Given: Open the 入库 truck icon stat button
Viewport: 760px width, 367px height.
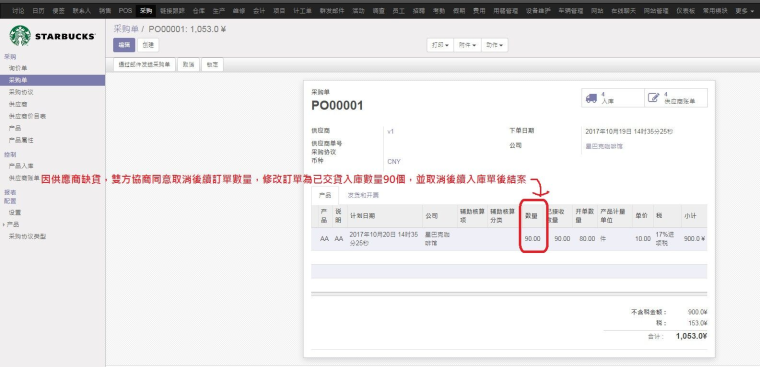Looking at the screenshot, I should (x=613, y=98).
